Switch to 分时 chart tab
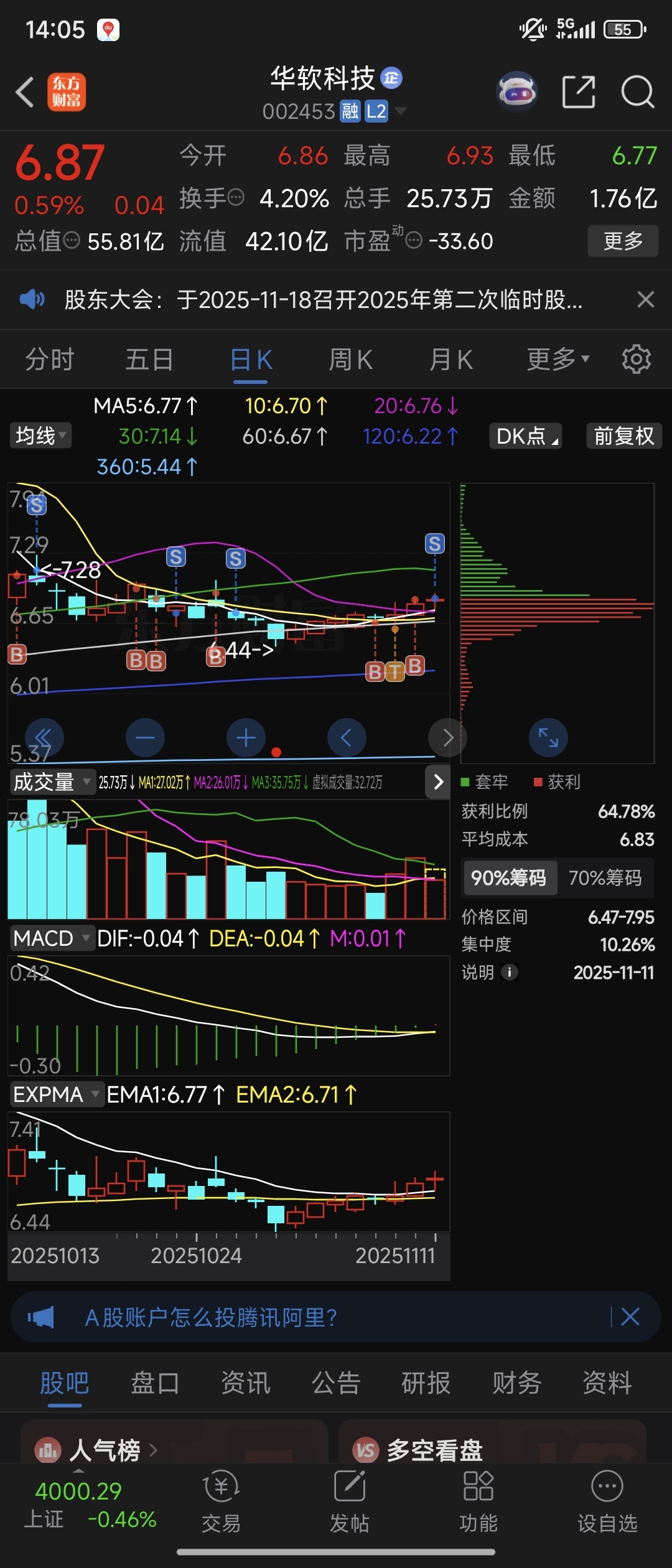 [50, 359]
